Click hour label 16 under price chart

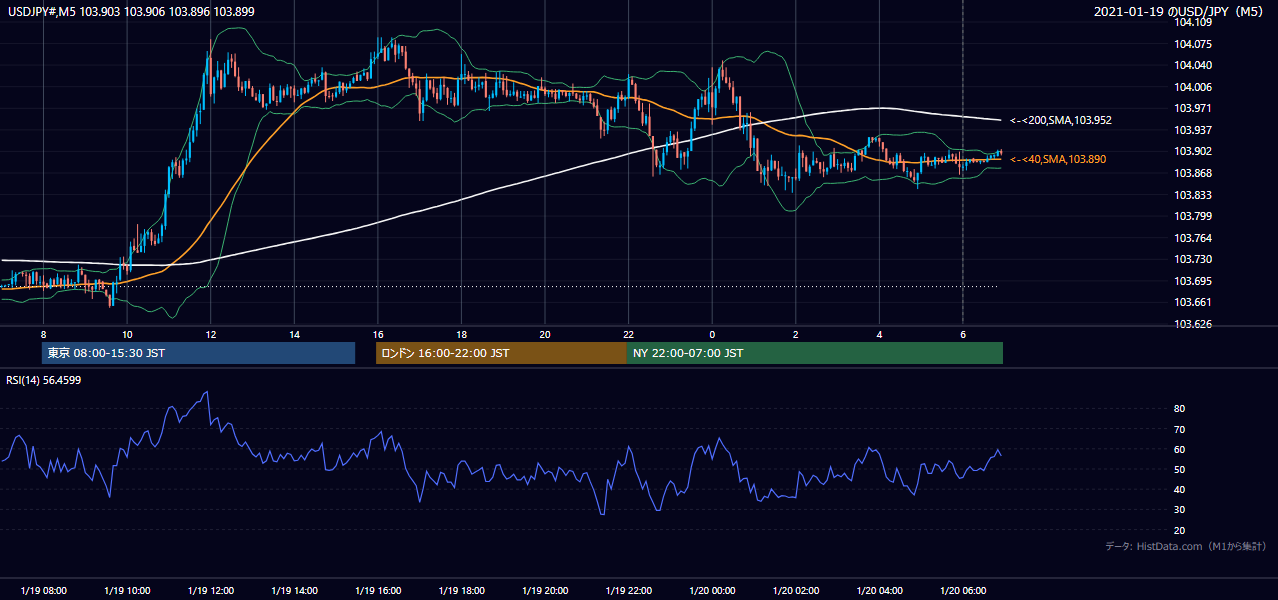point(378,334)
